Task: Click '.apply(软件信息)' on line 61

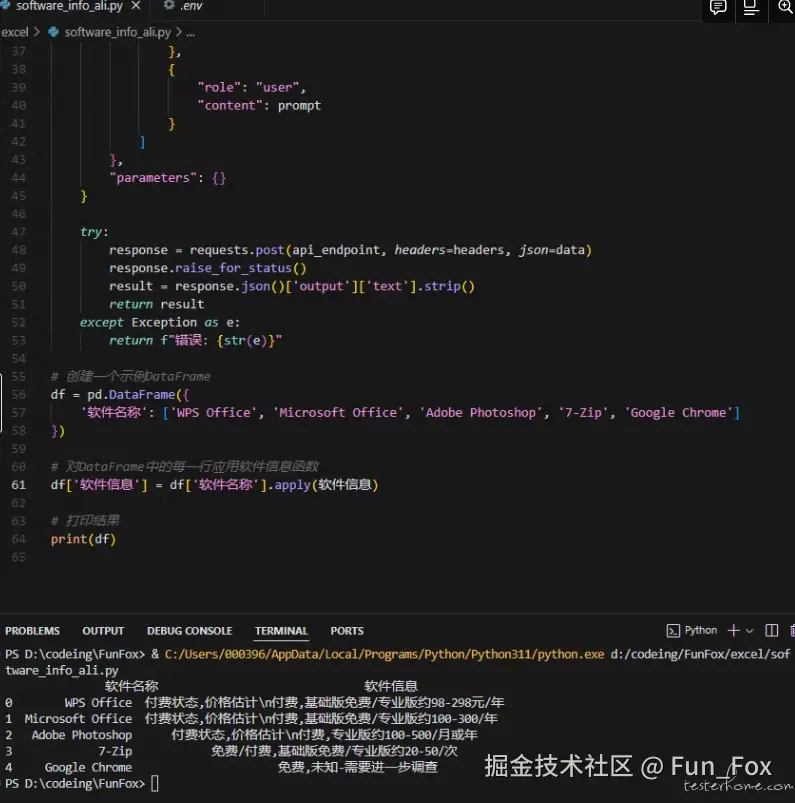Action: 323,485
